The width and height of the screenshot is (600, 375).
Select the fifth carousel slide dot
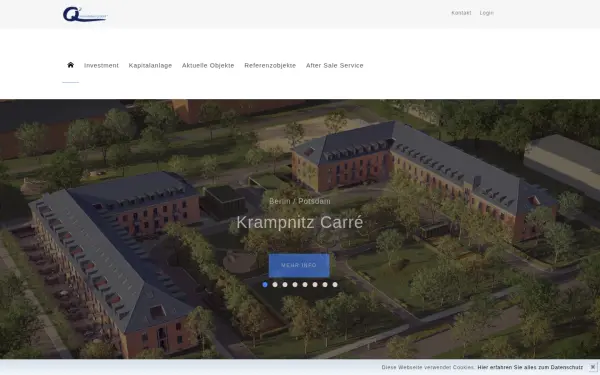305,285
